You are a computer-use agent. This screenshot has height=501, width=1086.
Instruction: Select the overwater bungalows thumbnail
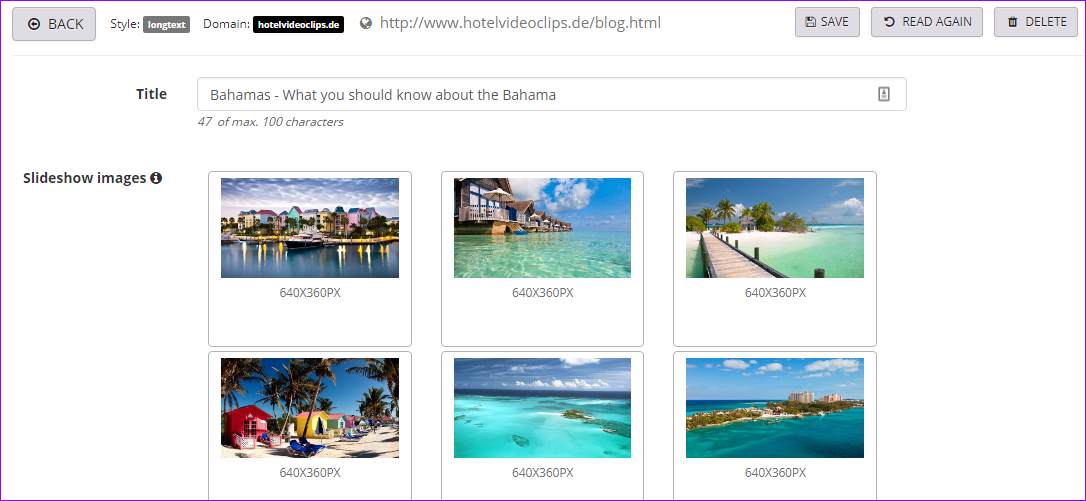542,228
